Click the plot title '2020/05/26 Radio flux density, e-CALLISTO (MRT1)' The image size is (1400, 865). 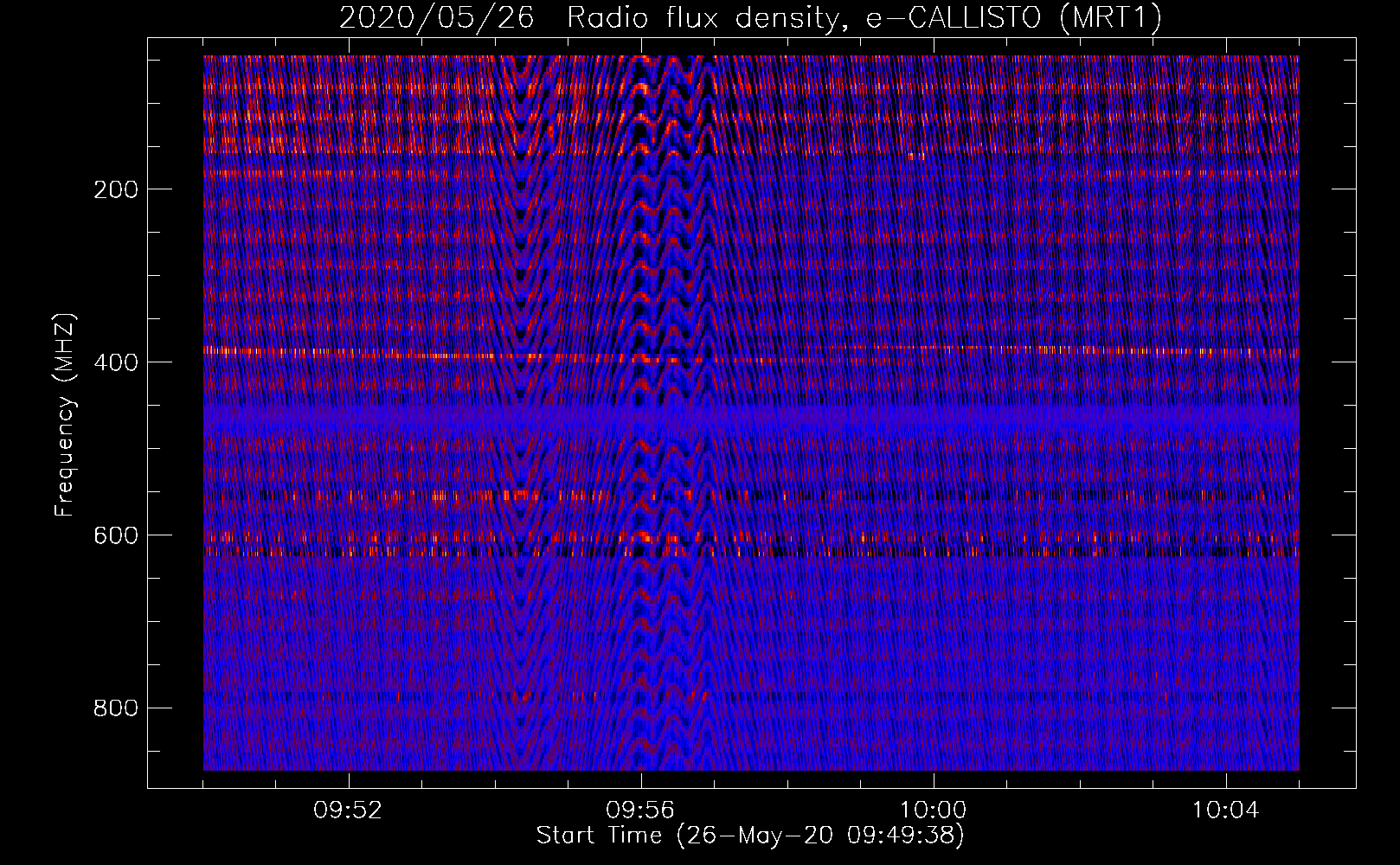pyautogui.click(x=750, y=17)
